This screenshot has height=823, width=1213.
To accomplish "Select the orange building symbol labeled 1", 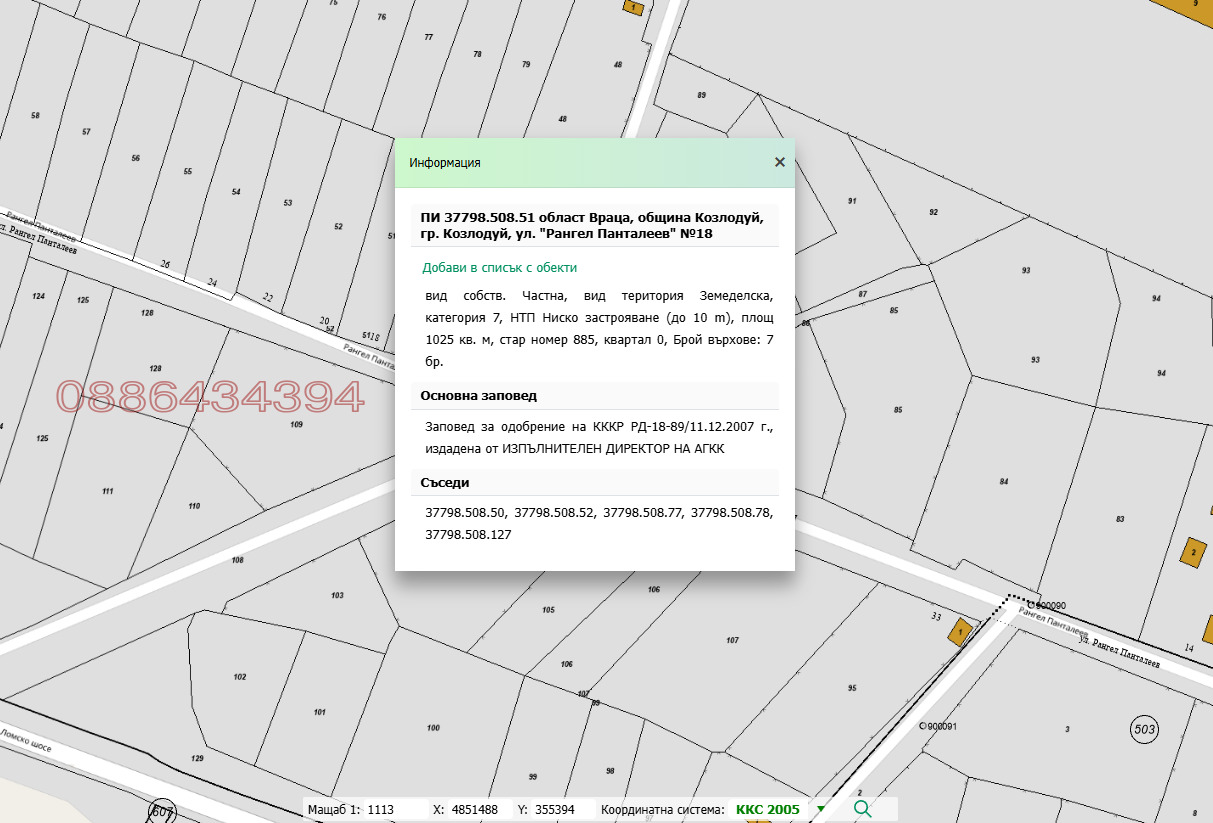I will click(958, 632).
